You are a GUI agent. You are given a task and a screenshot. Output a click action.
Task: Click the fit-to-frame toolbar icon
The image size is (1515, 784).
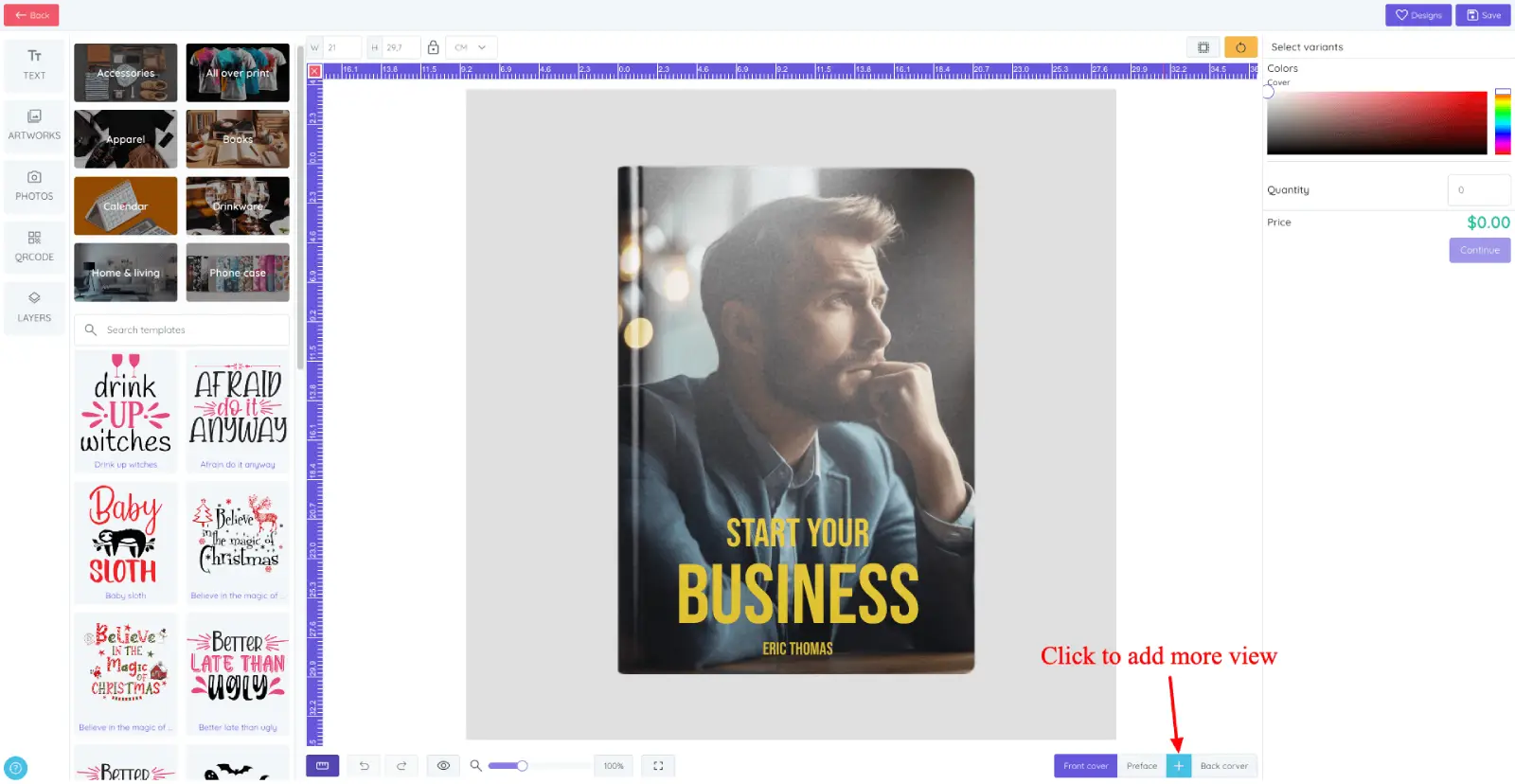pos(1203,47)
